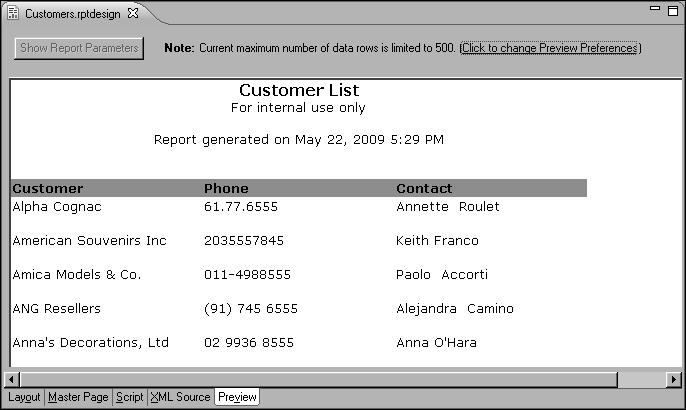Image resolution: width=686 pixels, height=410 pixels.
Task: Click the Customer column header
Action: point(48,188)
